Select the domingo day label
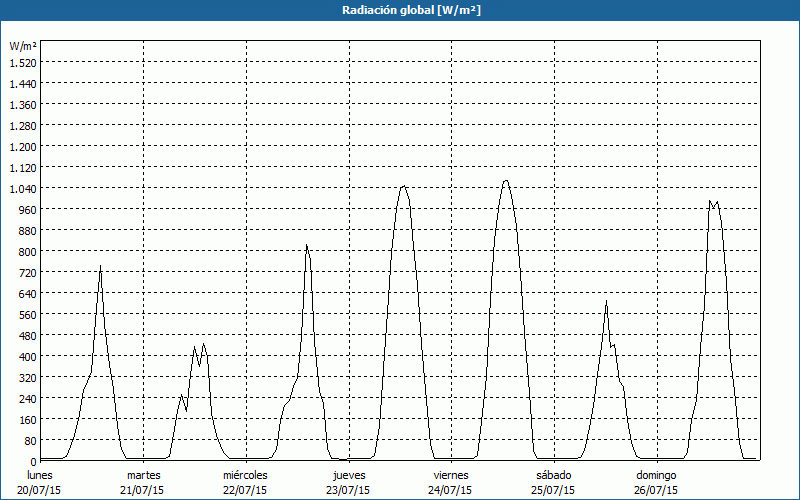Screen dimensions: 800x500 656,474
